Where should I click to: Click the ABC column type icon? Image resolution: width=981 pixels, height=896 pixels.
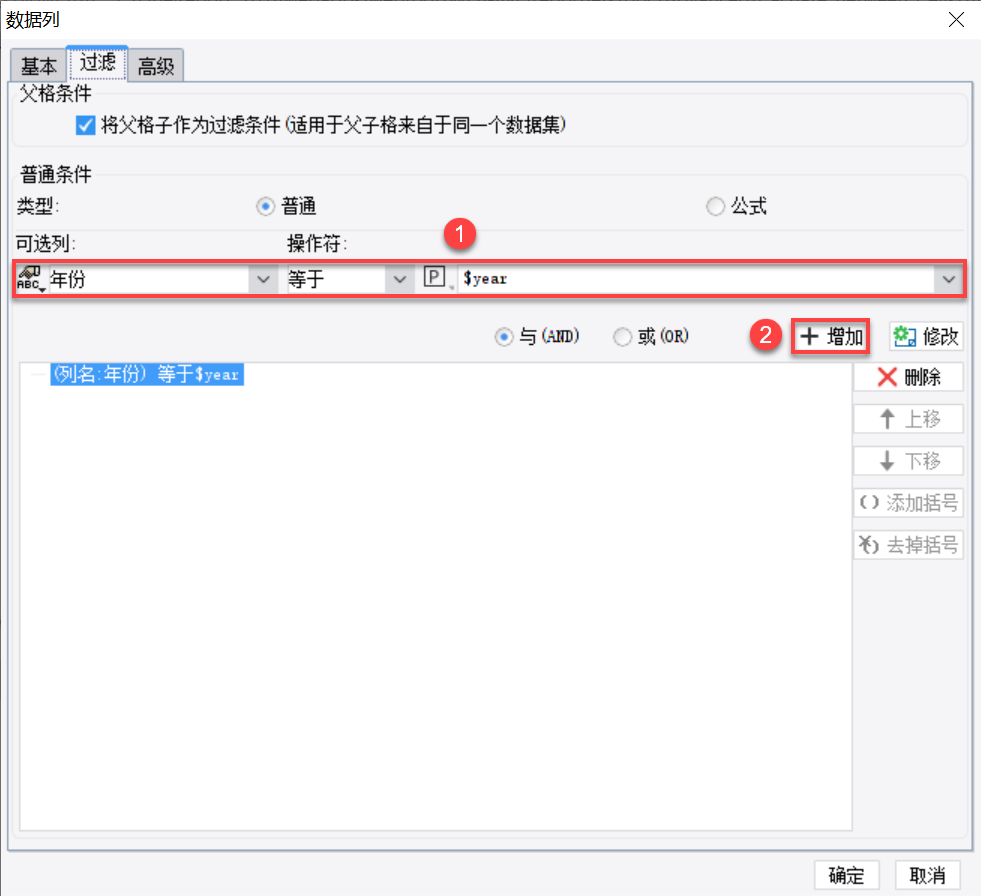click(x=31, y=279)
